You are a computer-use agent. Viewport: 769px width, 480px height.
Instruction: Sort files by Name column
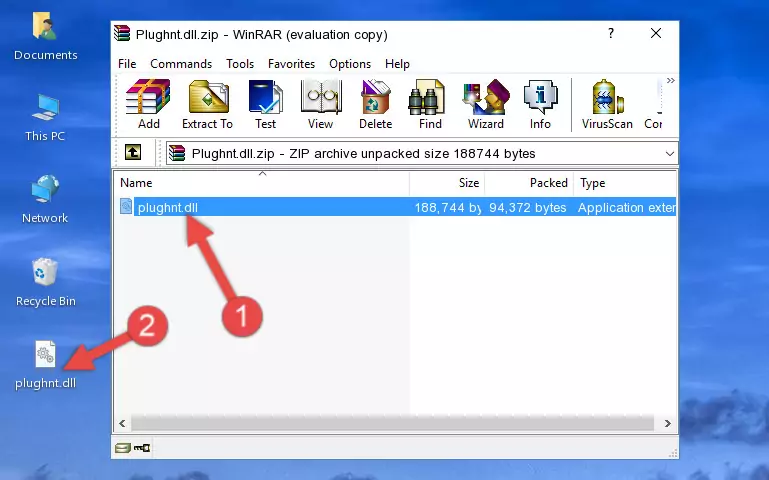262,183
